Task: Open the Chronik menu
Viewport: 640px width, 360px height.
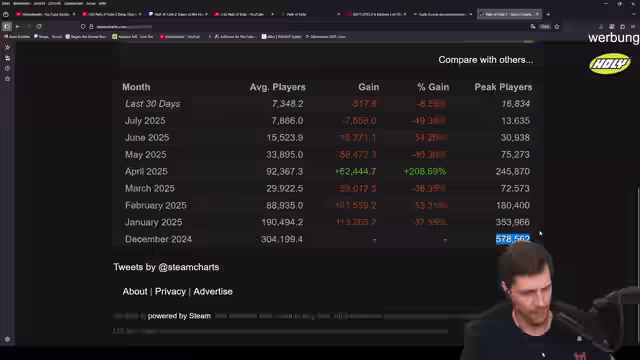Action: pyautogui.click(x=54, y=3)
